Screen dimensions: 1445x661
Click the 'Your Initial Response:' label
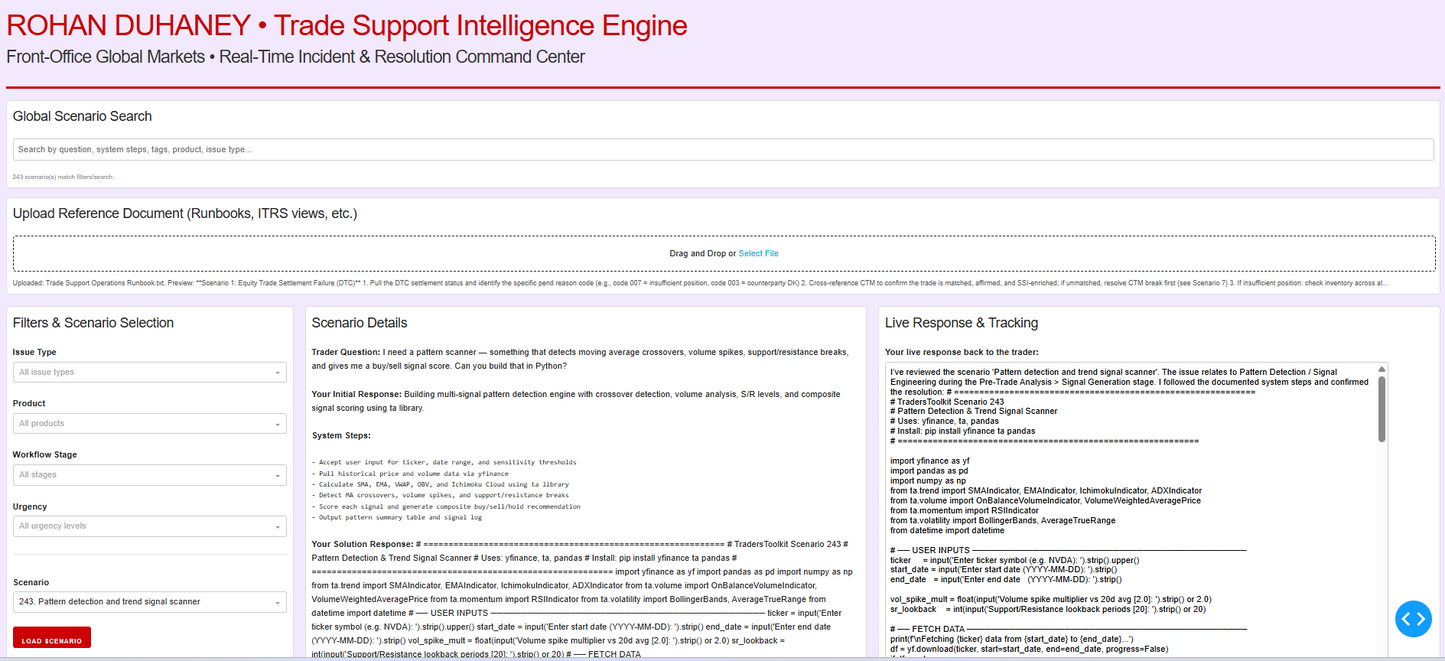357,394
